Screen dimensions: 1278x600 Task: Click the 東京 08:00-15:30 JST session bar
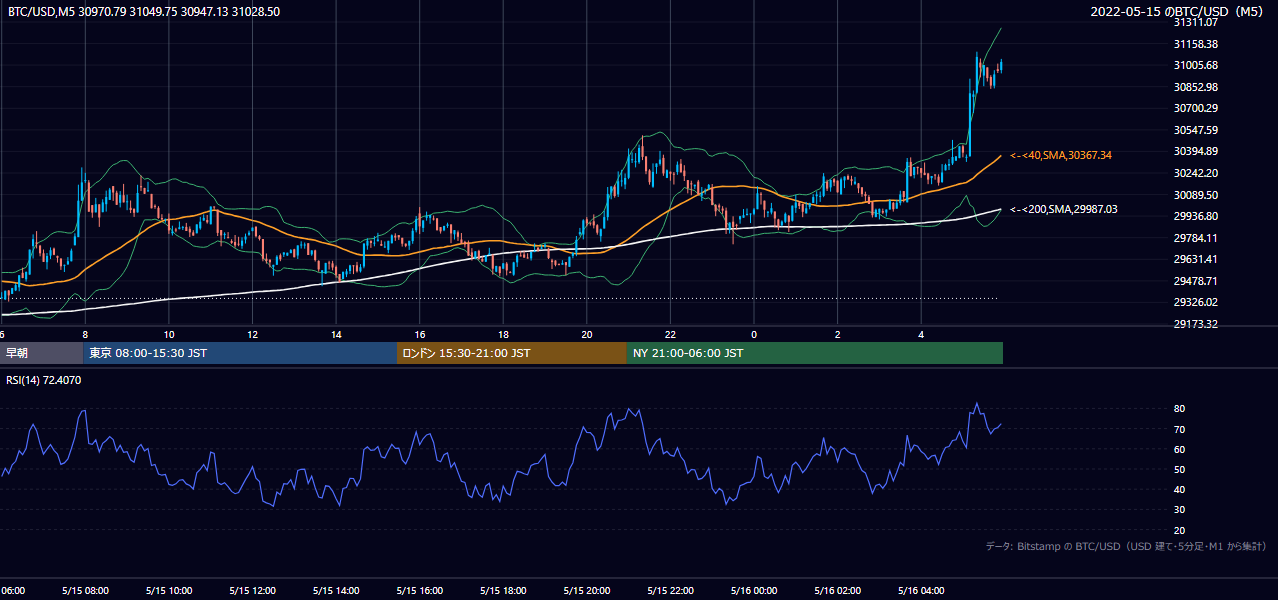pos(240,353)
